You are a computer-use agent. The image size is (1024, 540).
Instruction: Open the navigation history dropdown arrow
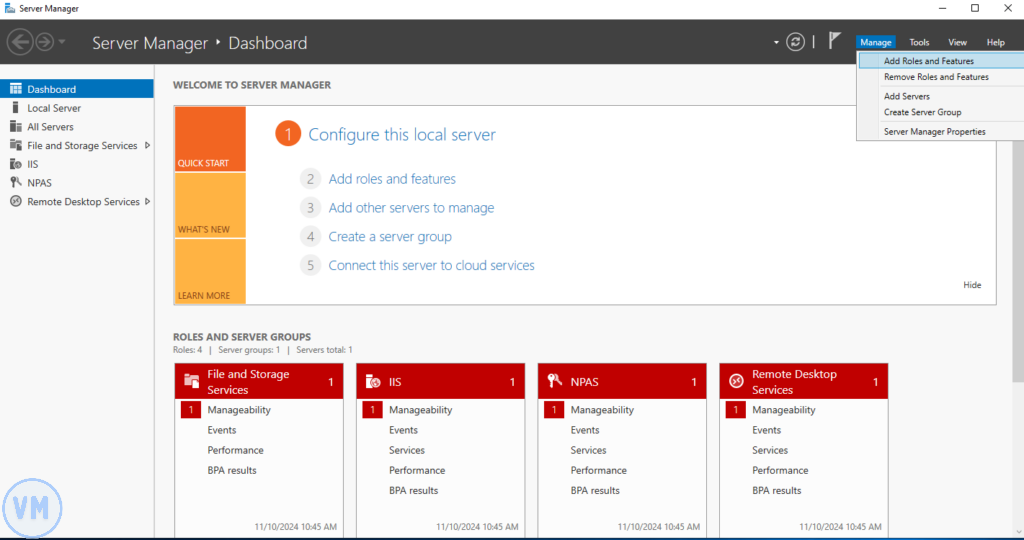pyautogui.click(x=63, y=42)
